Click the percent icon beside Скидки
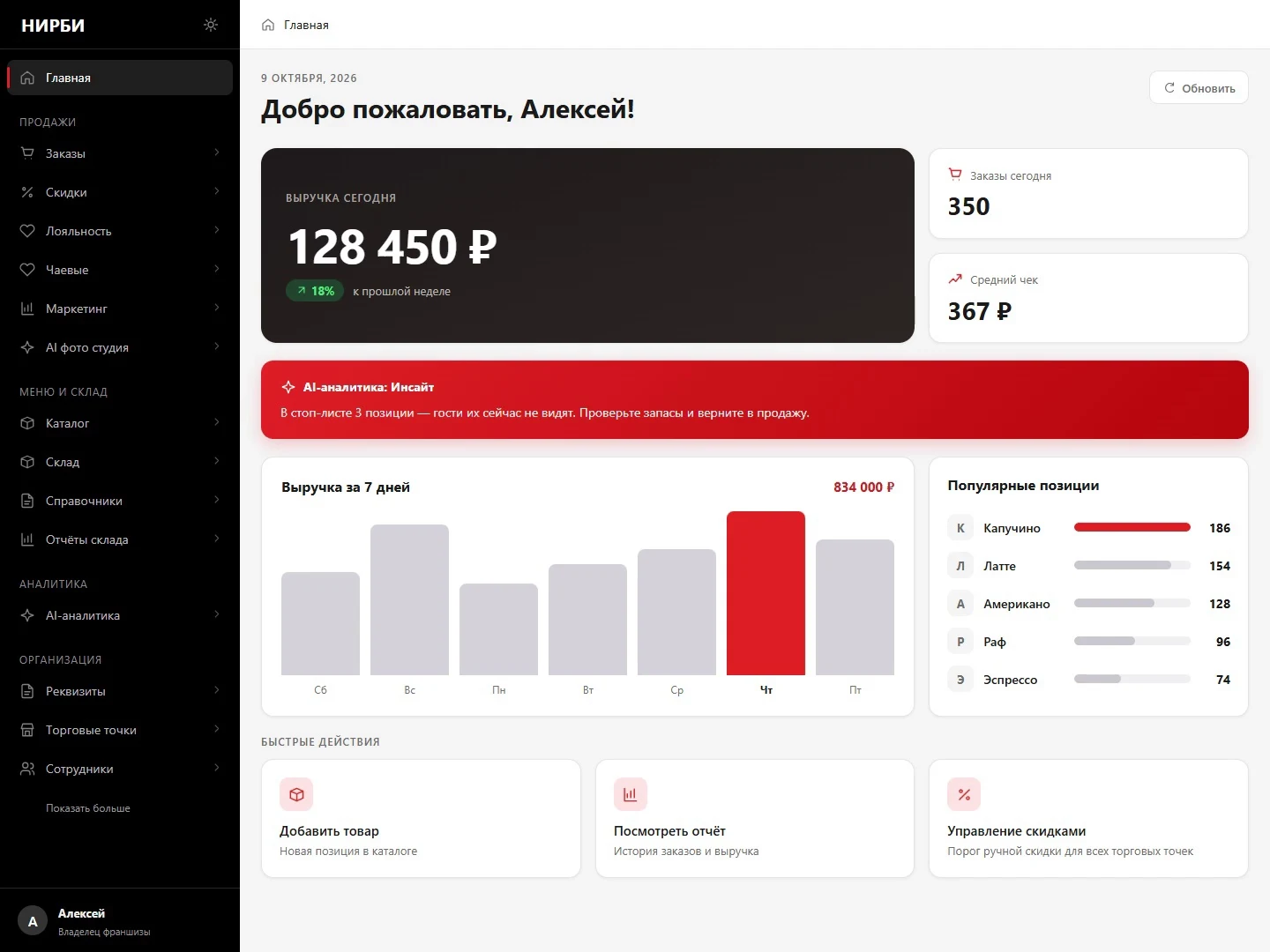The height and width of the screenshot is (952, 1270). point(27,192)
